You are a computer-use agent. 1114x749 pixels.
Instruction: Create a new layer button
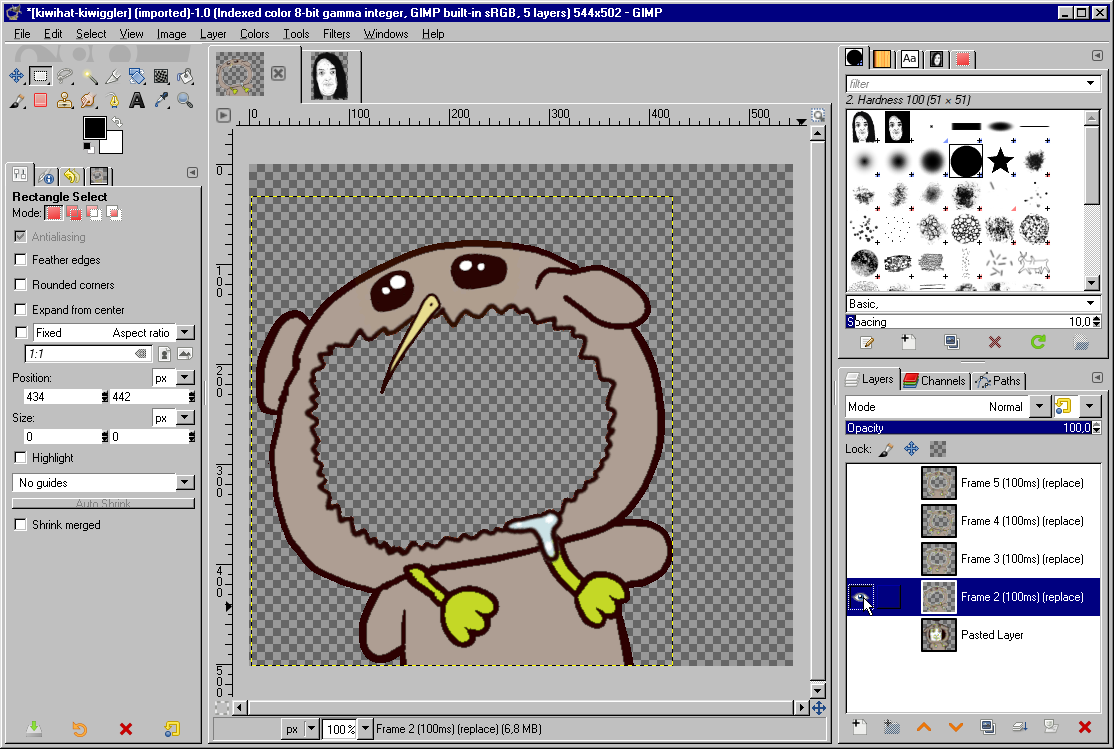[860, 726]
